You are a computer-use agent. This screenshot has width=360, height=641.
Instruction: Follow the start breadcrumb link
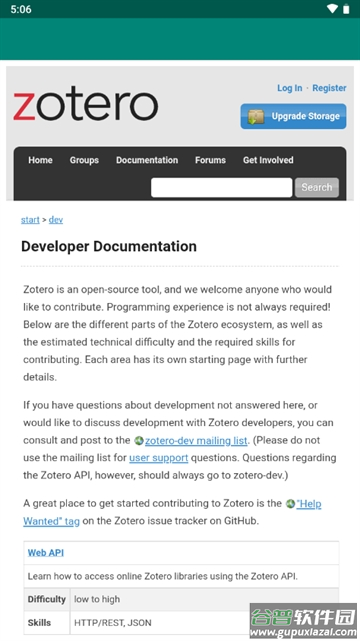click(30, 220)
